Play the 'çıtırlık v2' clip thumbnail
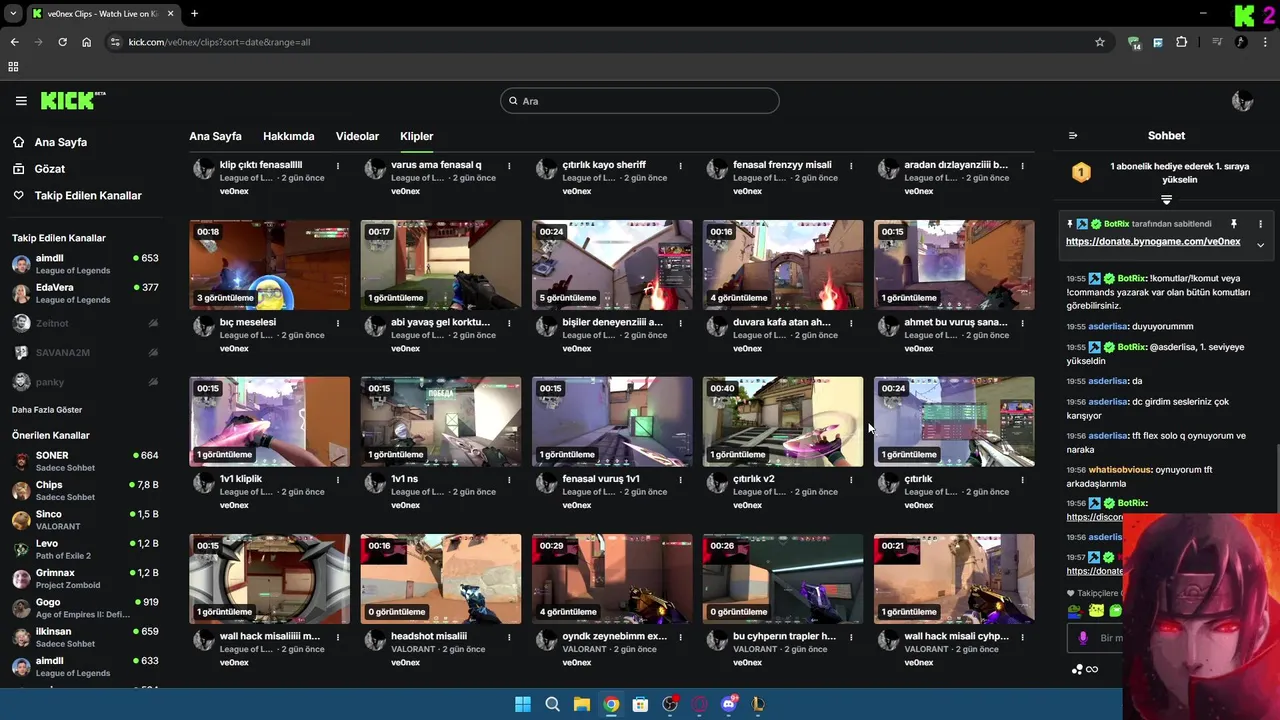 coord(783,421)
